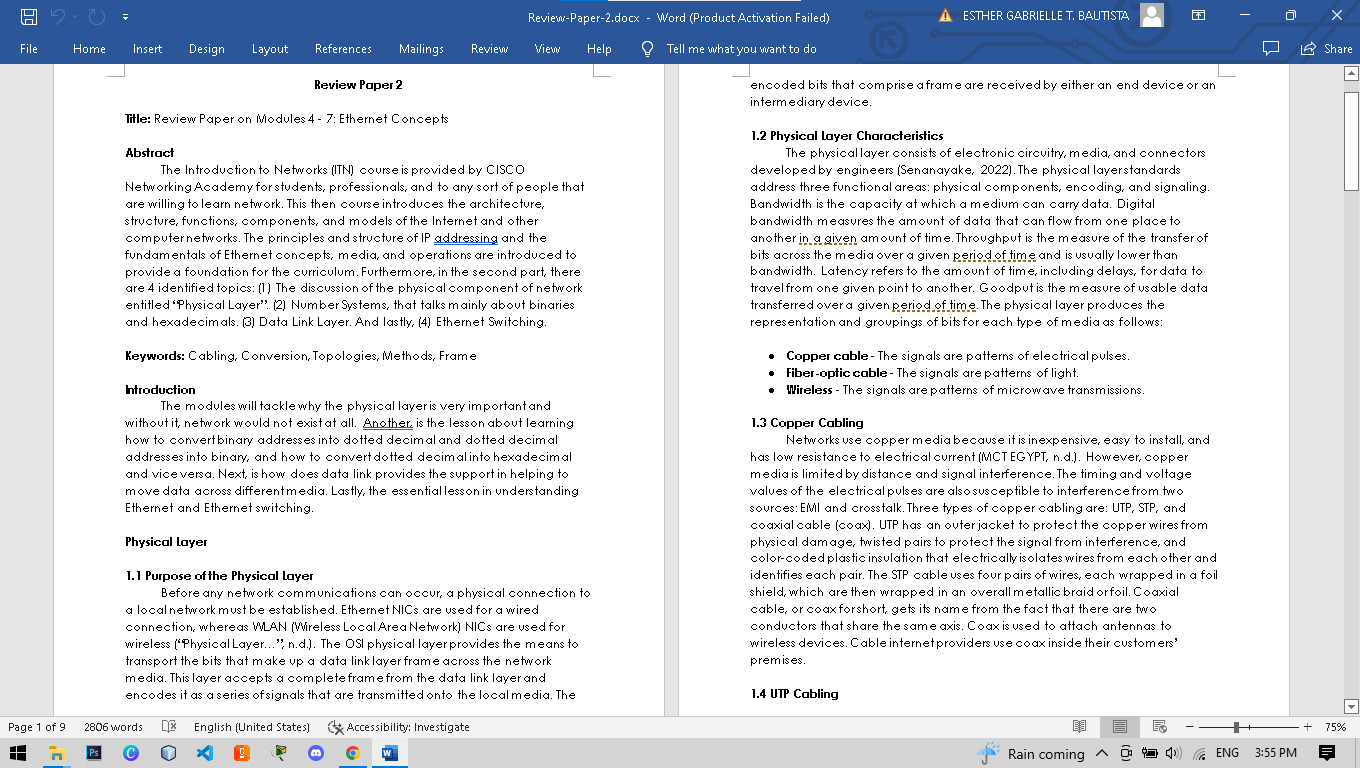Viewport: 1360px width, 768px height.
Task: Click the Tell me lightbulb icon
Action: click(x=647, y=49)
